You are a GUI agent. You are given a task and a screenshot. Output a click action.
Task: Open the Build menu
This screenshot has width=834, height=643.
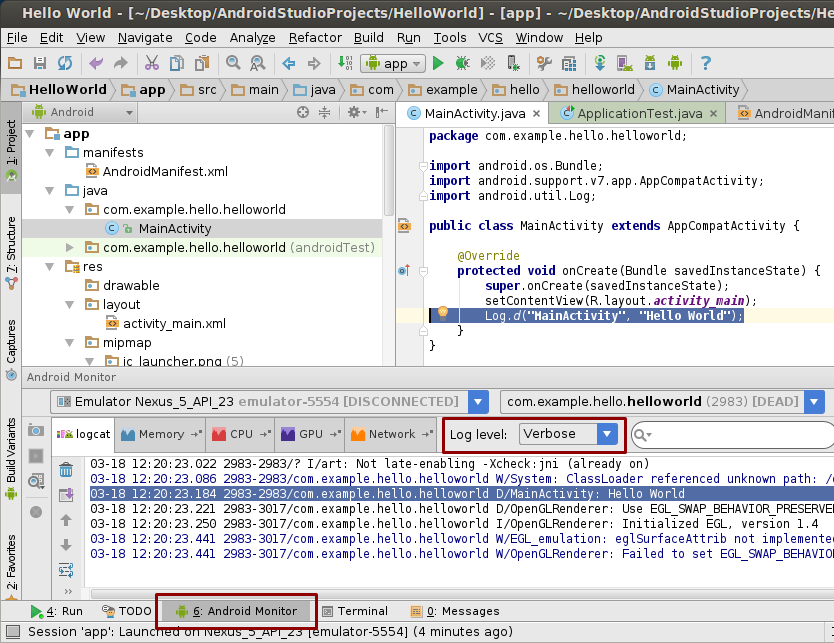click(x=369, y=38)
